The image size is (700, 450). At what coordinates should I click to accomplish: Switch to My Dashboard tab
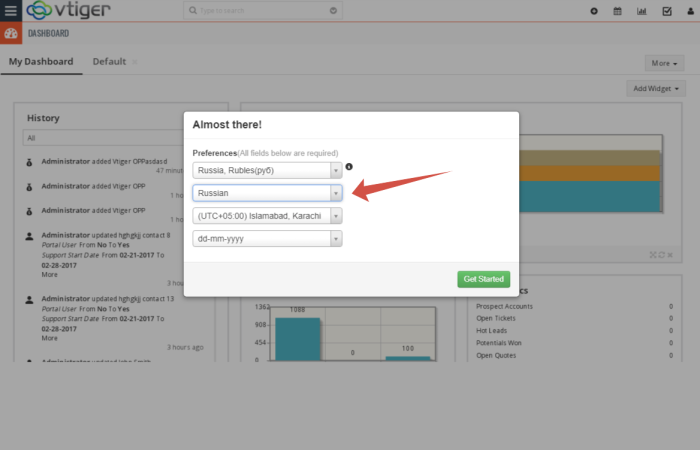41,62
